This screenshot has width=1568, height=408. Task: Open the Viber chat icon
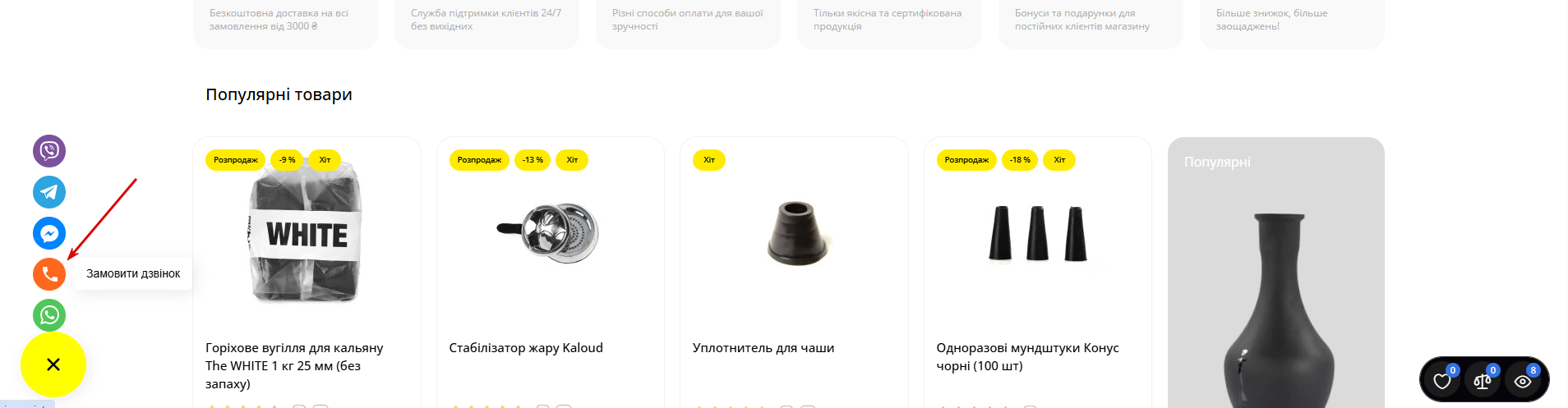pyautogui.click(x=49, y=151)
